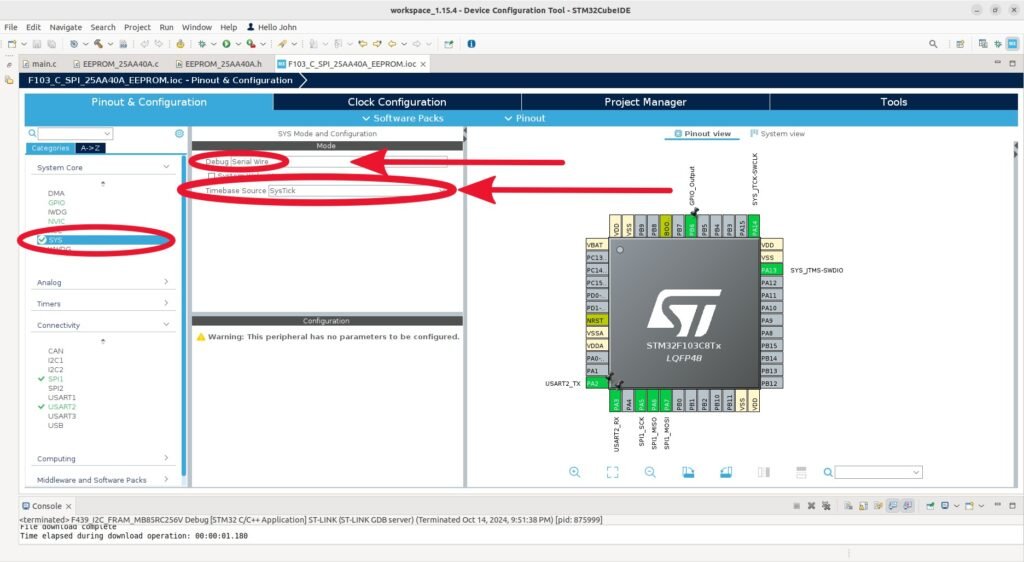The width and height of the screenshot is (1024, 562).
Task: Click the Terminate stop square in console
Action: coord(796,506)
